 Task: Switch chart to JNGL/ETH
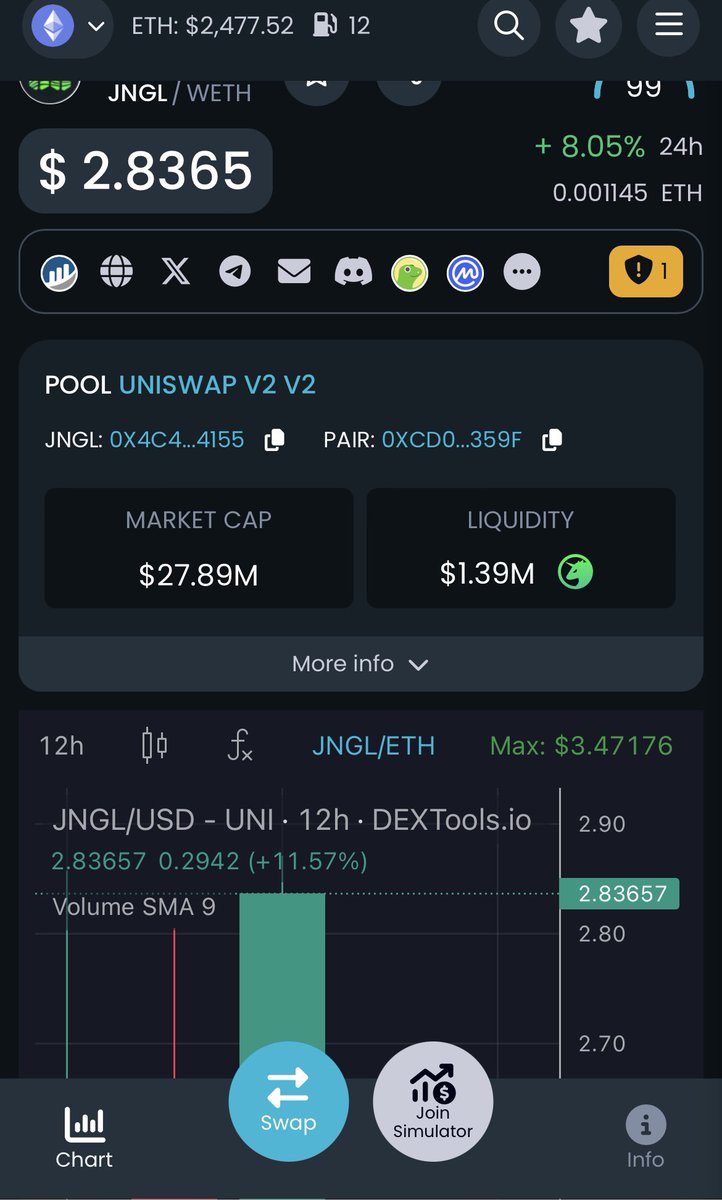[x=373, y=746]
